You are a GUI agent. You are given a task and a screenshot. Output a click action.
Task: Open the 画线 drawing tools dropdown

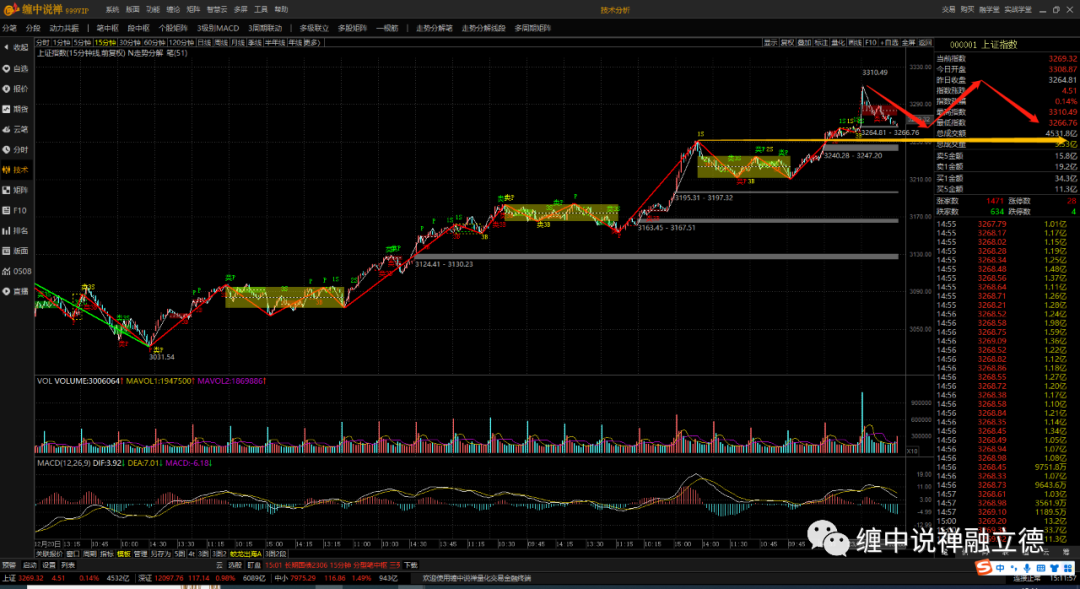point(855,43)
